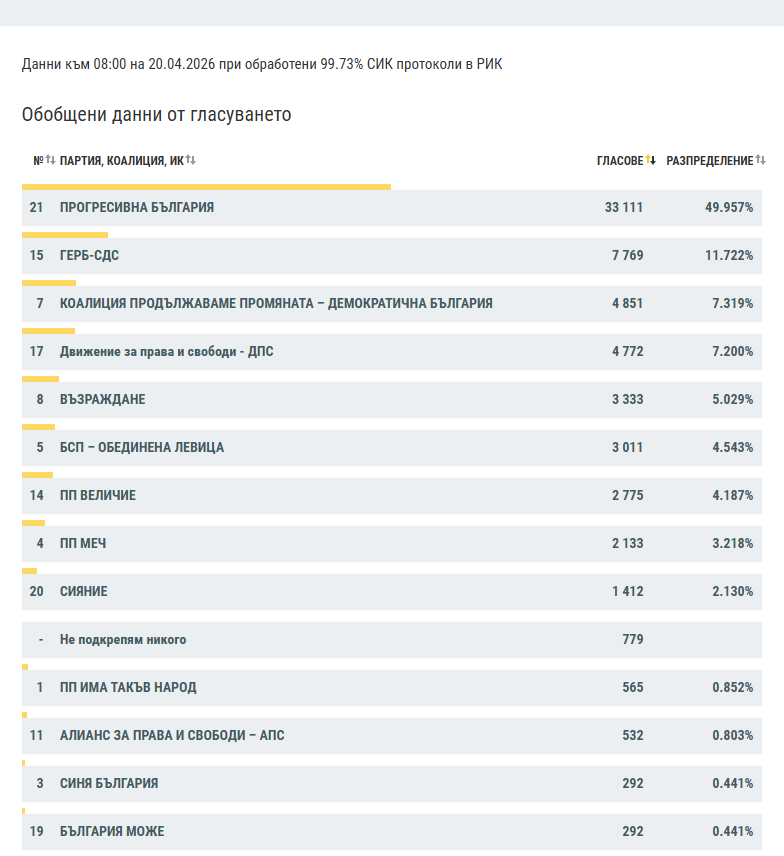Click КОАЛИЦИЯ ПРОДЪЛЖАВАМЕ ПРОМЯНАТА – ДЕМОКРАТИЧНА БЪЛГАРИЯ entry

(x=276, y=304)
